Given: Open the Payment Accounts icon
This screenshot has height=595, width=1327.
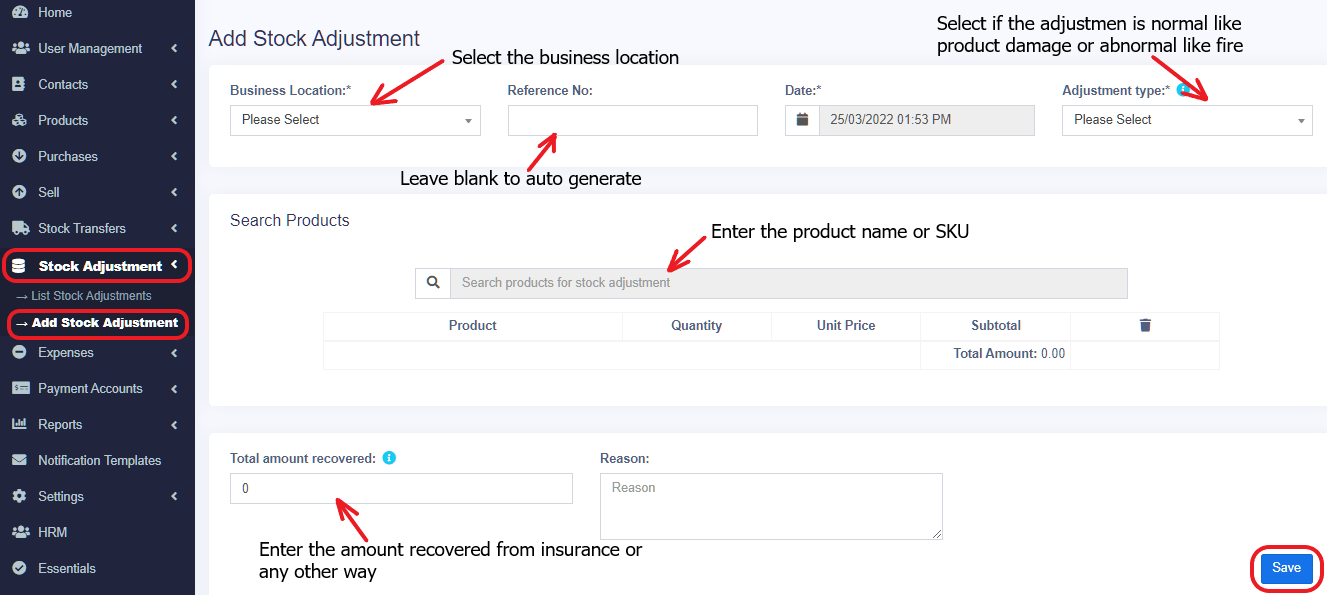Looking at the screenshot, I should pyautogui.click(x=22, y=388).
